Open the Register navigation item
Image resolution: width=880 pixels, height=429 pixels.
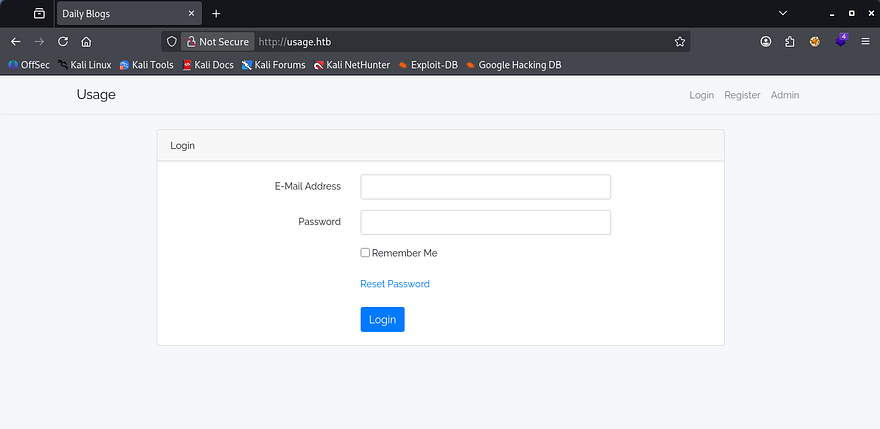pyautogui.click(x=742, y=95)
